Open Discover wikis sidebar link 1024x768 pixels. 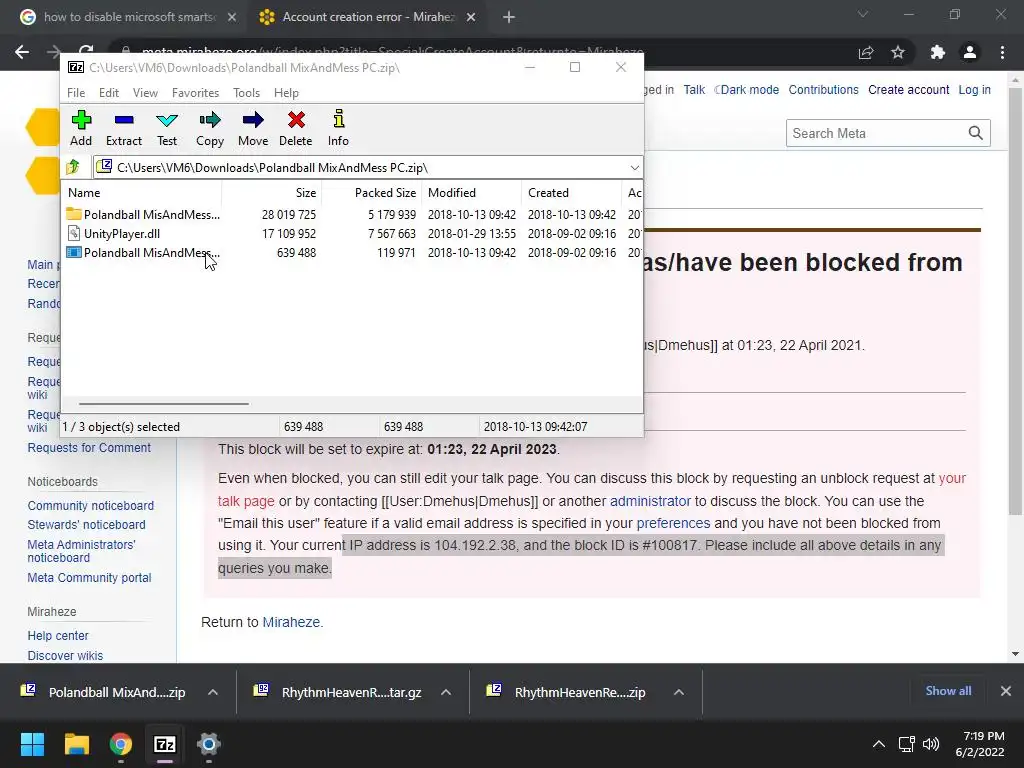coord(65,655)
